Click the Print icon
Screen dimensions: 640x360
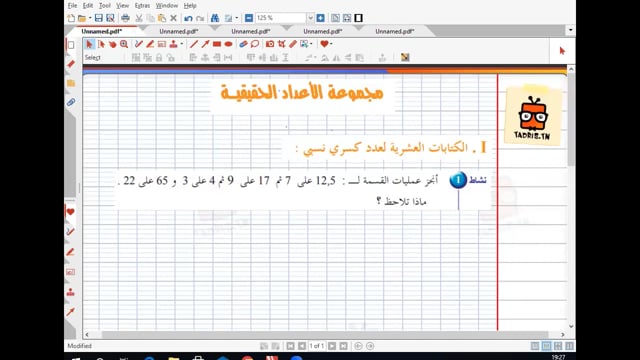click(x=125, y=18)
